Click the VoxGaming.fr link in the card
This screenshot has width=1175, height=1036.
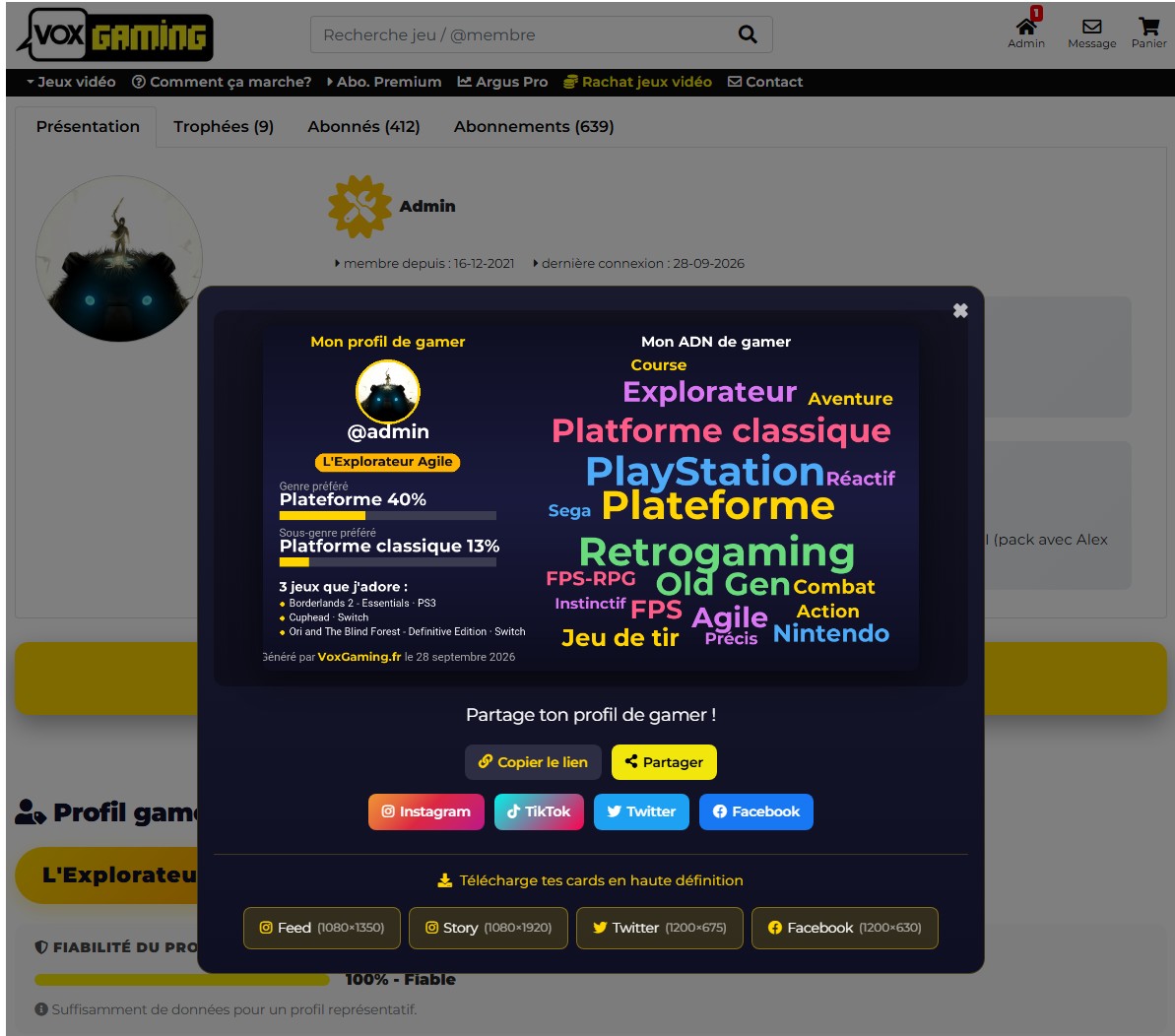[x=359, y=657]
